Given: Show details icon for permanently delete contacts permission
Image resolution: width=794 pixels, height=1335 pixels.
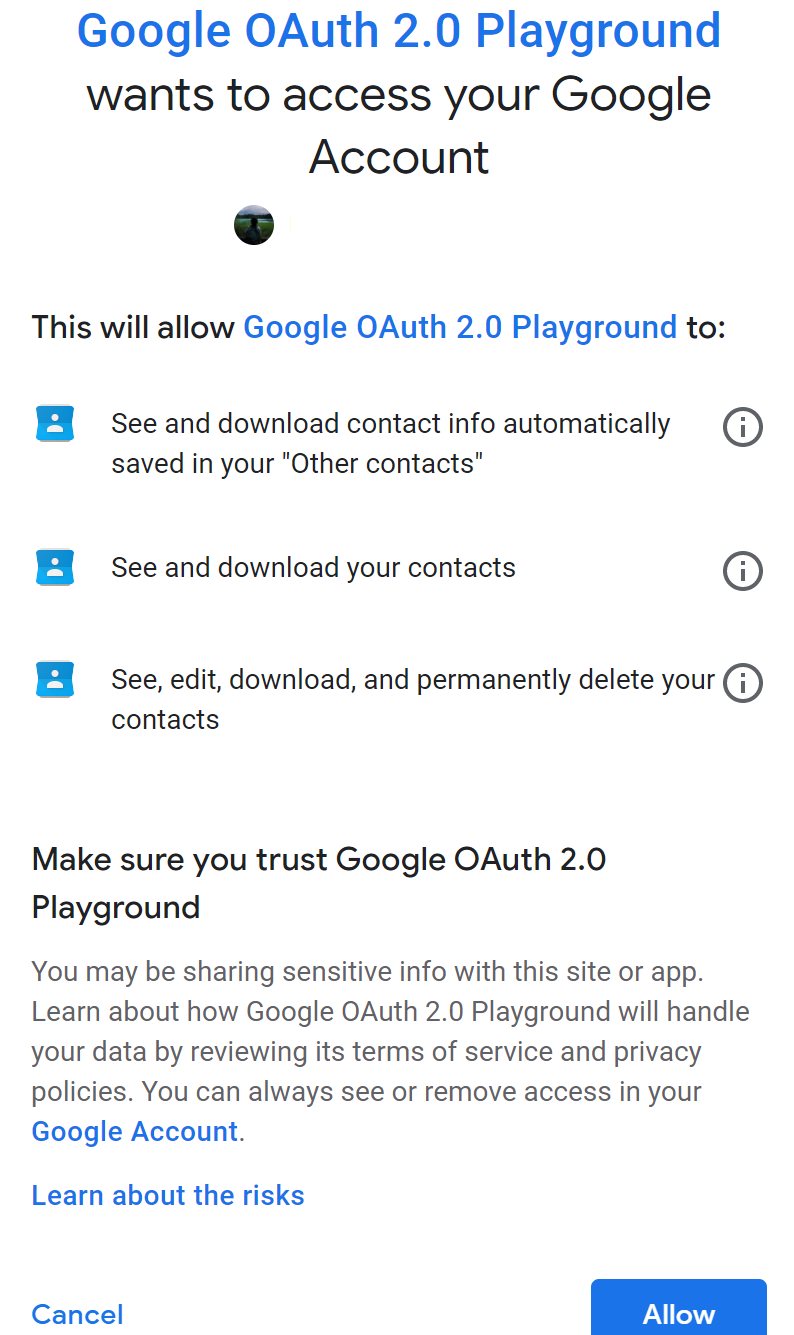Looking at the screenshot, I should [x=742, y=683].
